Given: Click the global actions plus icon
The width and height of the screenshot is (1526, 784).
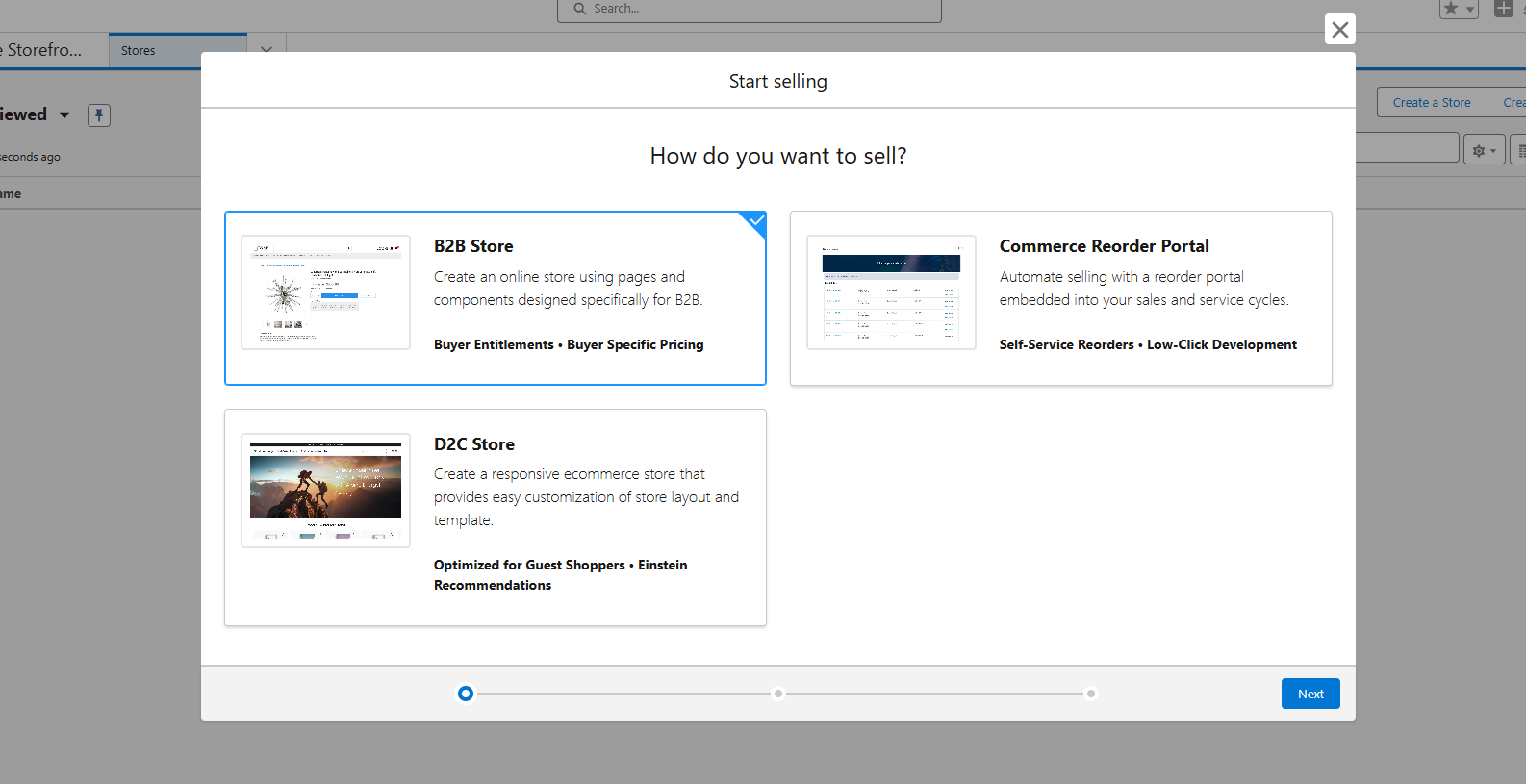Looking at the screenshot, I should (1503, 9).
